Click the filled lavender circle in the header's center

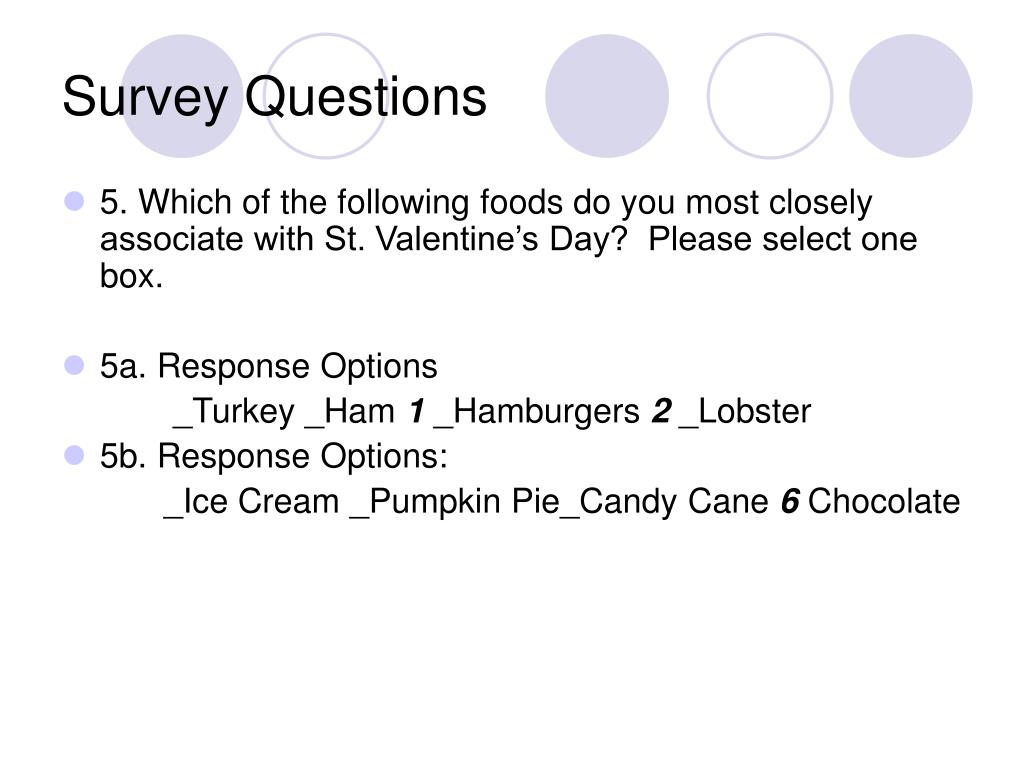tap(607, 96)
